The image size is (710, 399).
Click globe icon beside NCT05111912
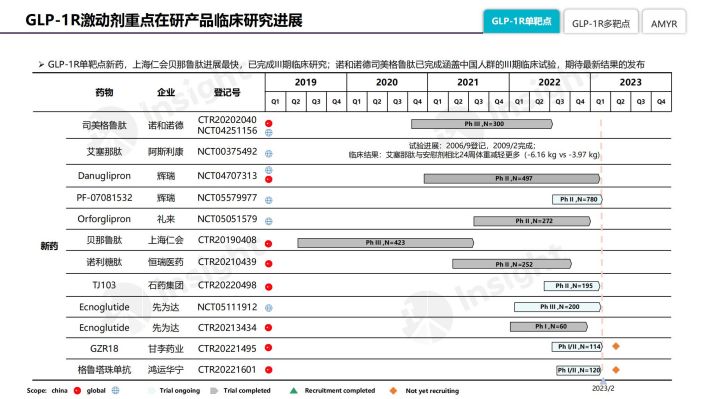click(x=269, y=308)
